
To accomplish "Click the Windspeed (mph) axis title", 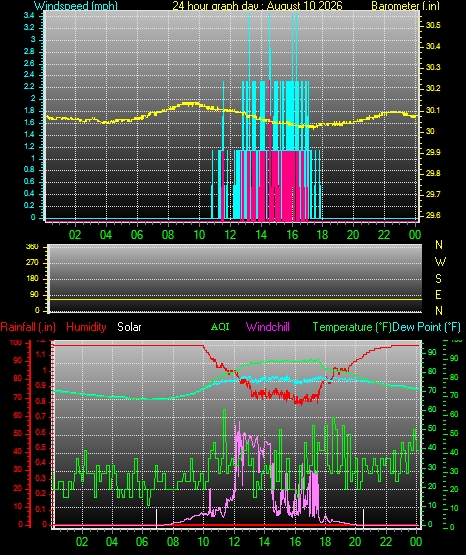I will (x=76, y=6).
